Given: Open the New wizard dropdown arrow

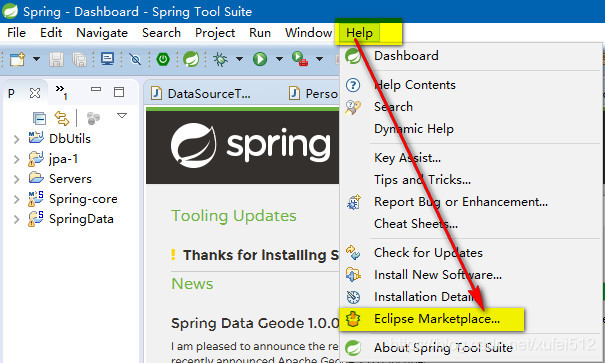Looking at the screenshot, I should pyautogui.click(x=36, y=59).
